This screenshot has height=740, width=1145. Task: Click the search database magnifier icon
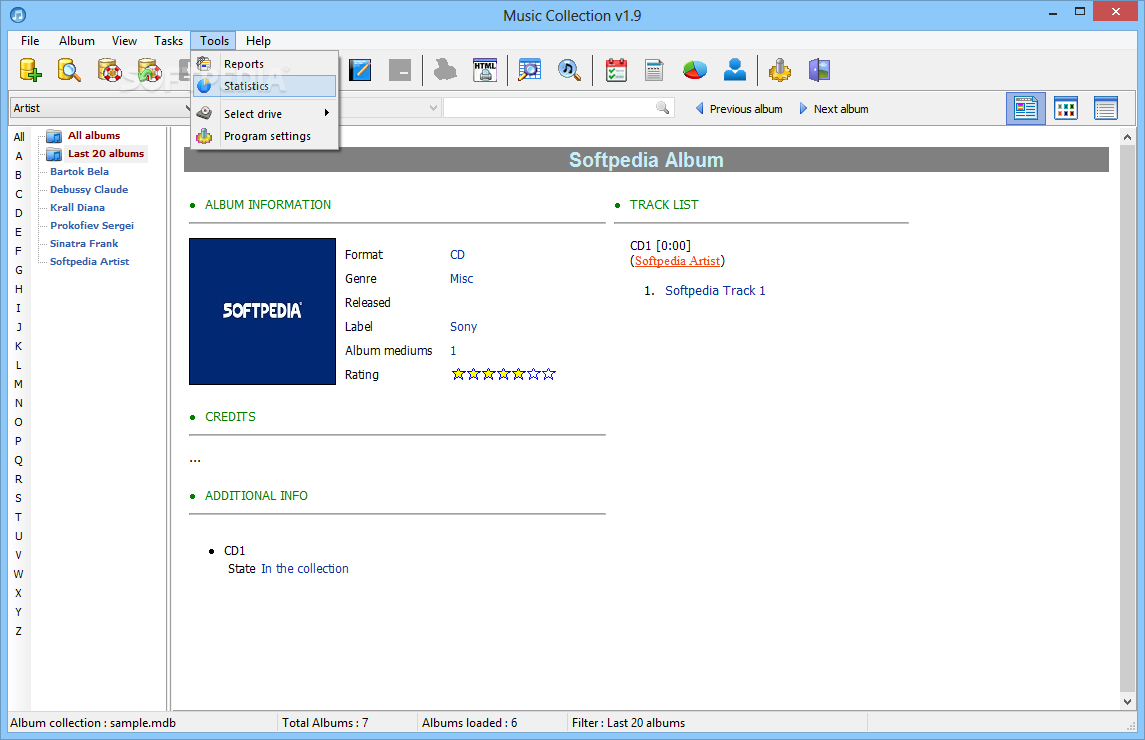coord(69,70)
